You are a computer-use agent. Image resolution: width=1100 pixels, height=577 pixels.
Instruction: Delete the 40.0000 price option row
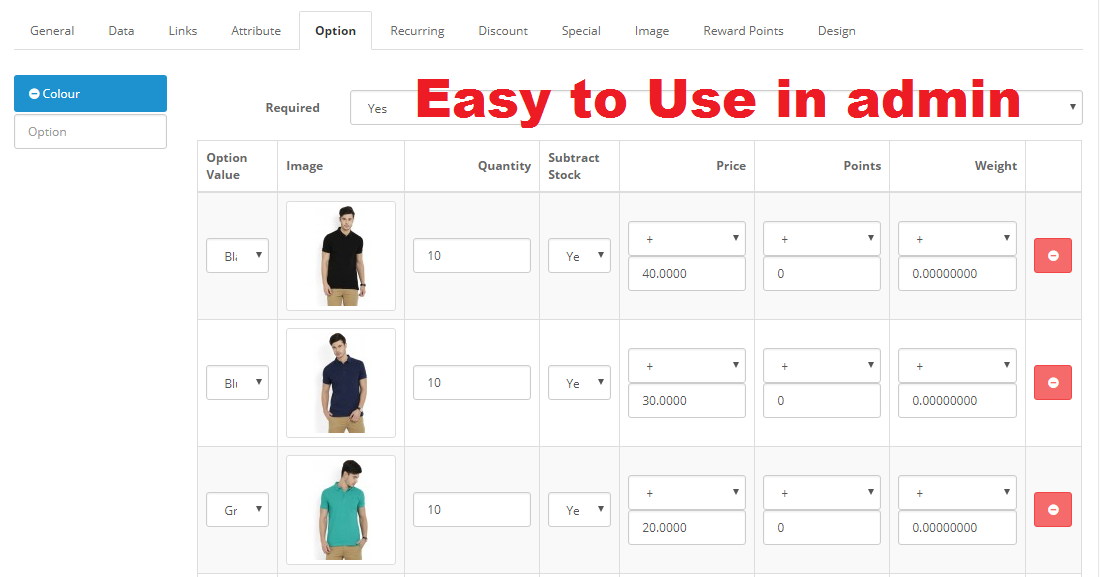point(1052,256)
